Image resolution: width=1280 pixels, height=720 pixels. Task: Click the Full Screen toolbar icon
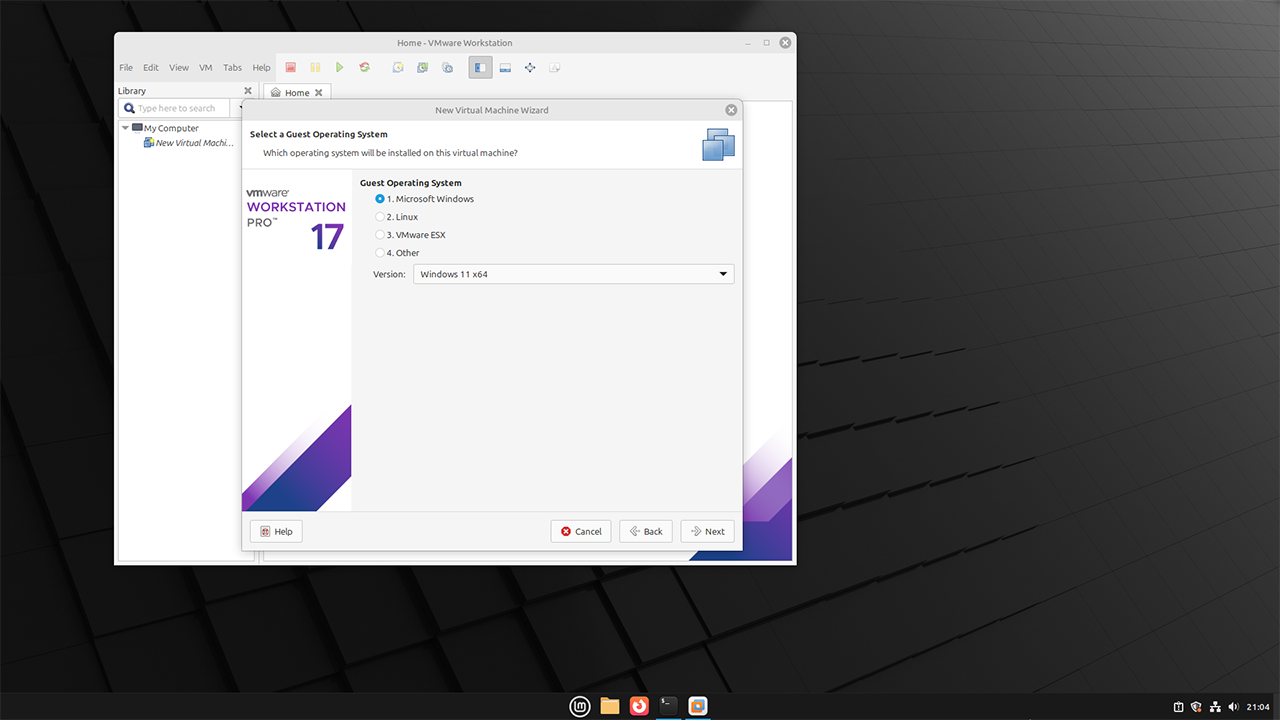530,67
